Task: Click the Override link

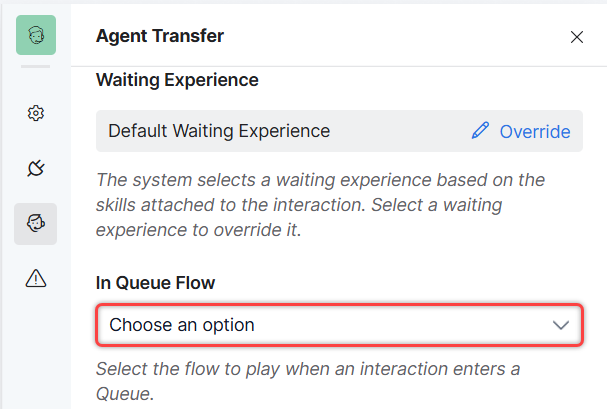Action: [x=535, y=132]
